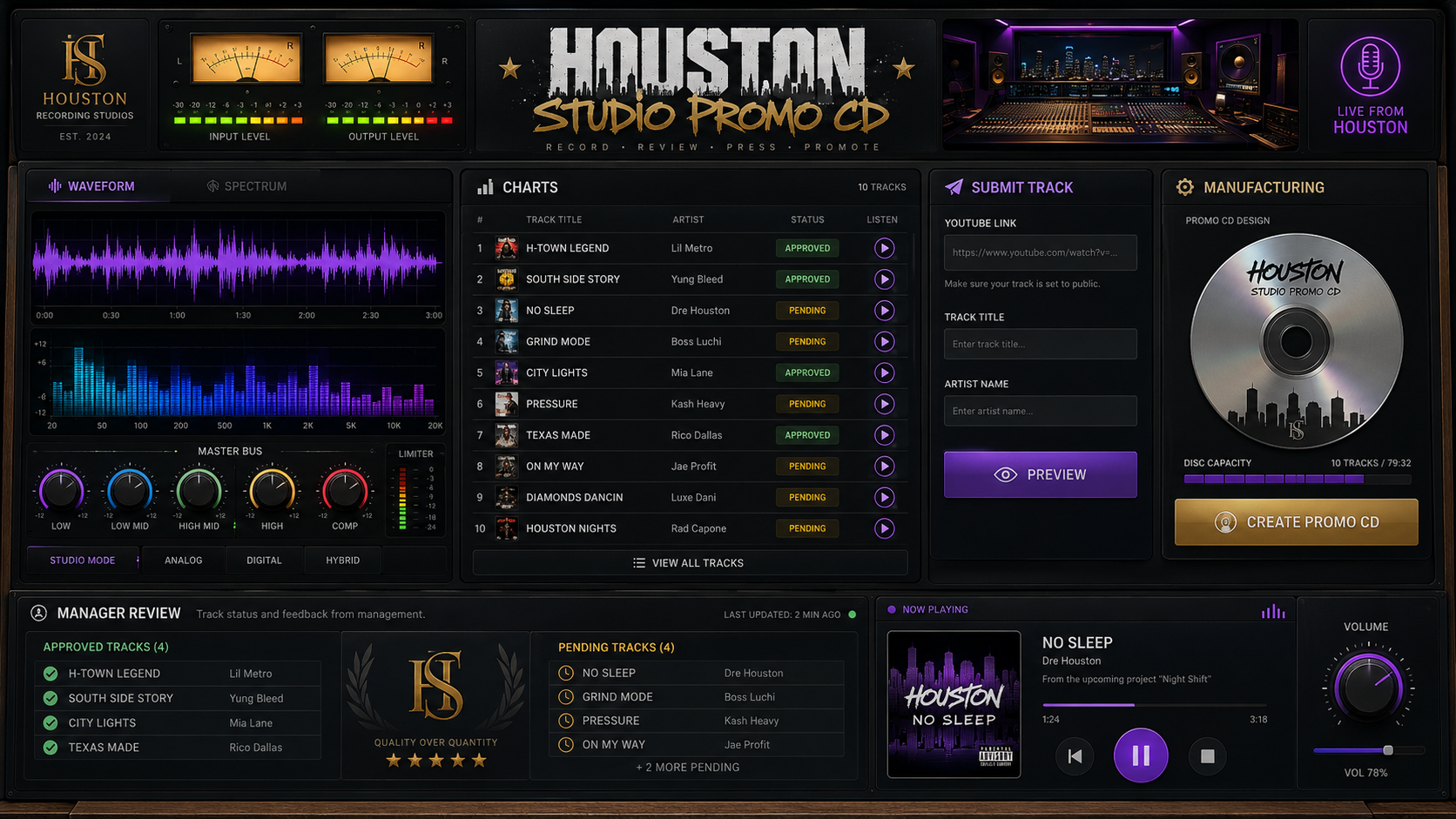
Task: Click the Manufacturing gear icon
Action: (x=1184, y=187)
